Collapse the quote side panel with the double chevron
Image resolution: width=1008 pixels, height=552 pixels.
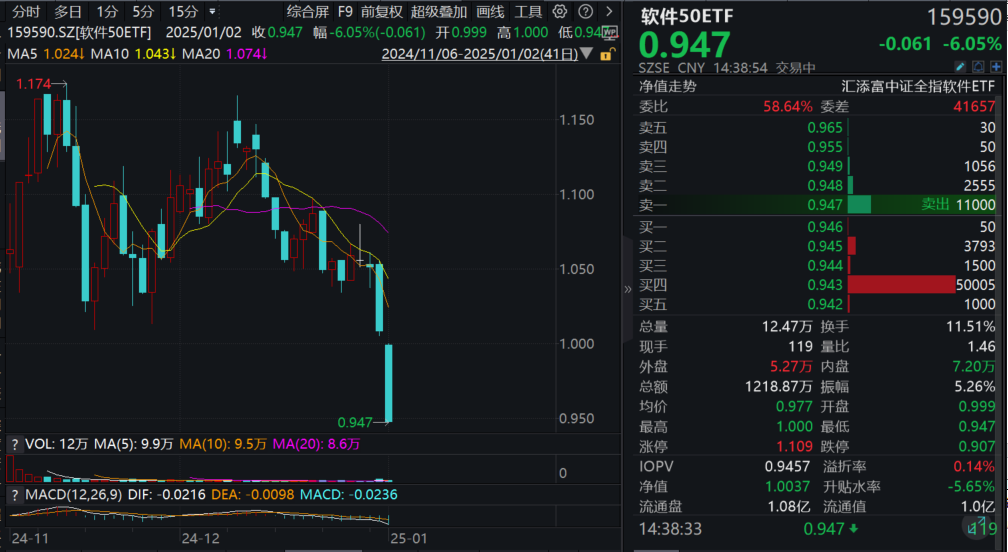coord(628,289)
